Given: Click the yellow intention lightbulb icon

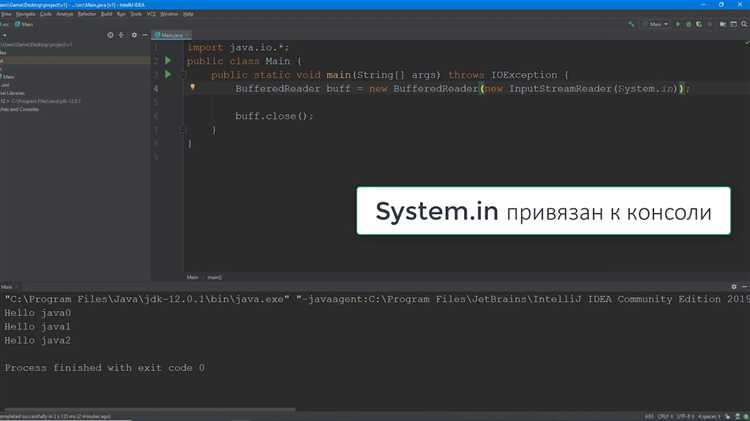Looking at the screenshot, I should tap(193, 88).
